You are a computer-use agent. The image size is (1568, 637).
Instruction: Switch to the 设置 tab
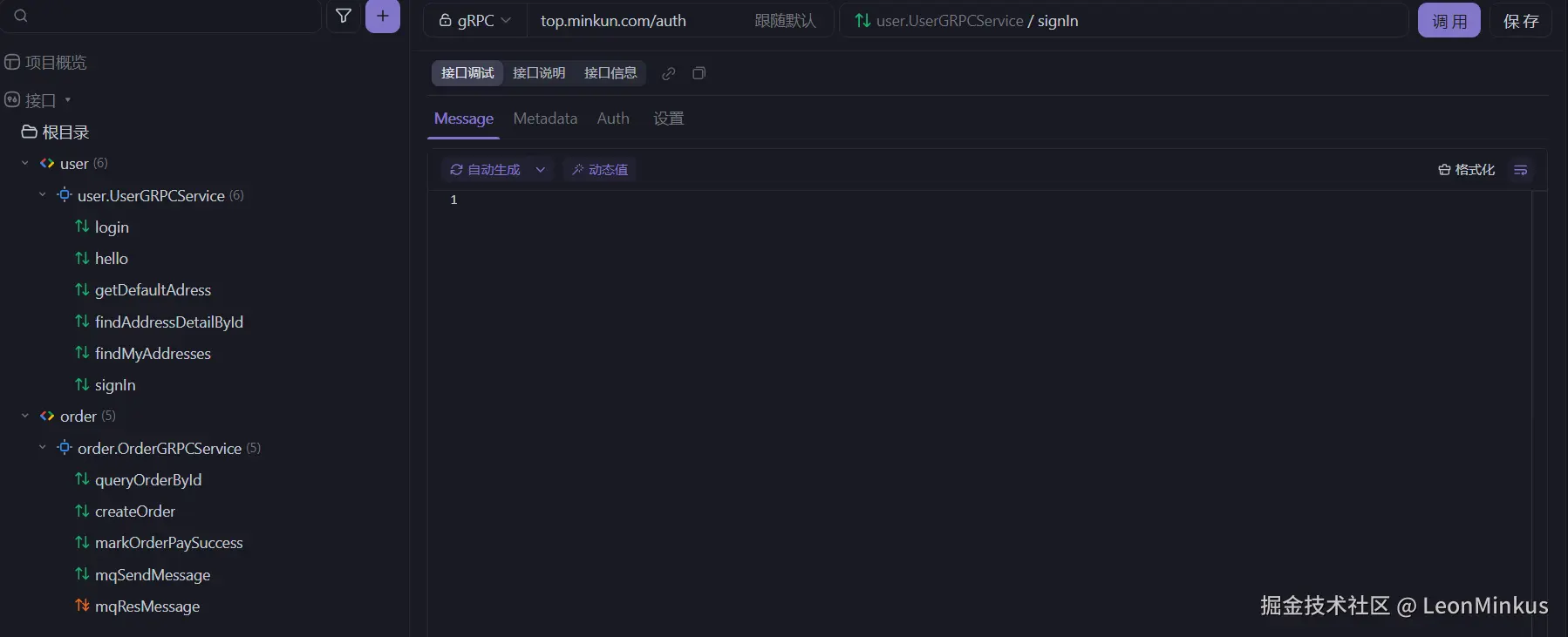pyautogui.click(x=669, y=119)
